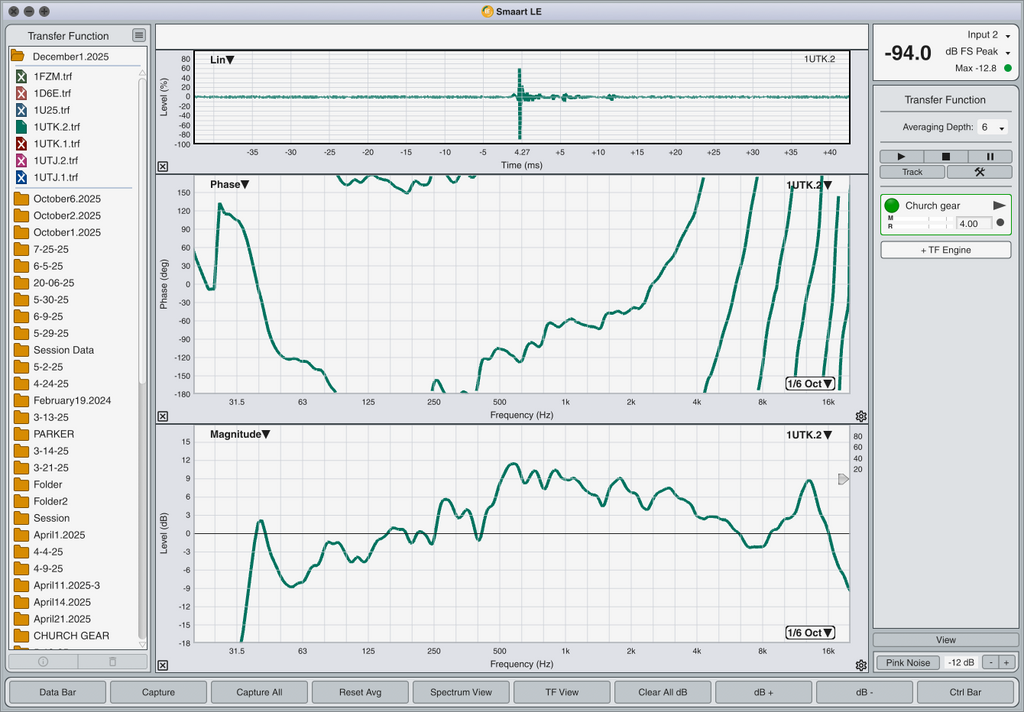Open phase plot settings gear
Screen dimensions: 1024x712
[x=861, y=417]
